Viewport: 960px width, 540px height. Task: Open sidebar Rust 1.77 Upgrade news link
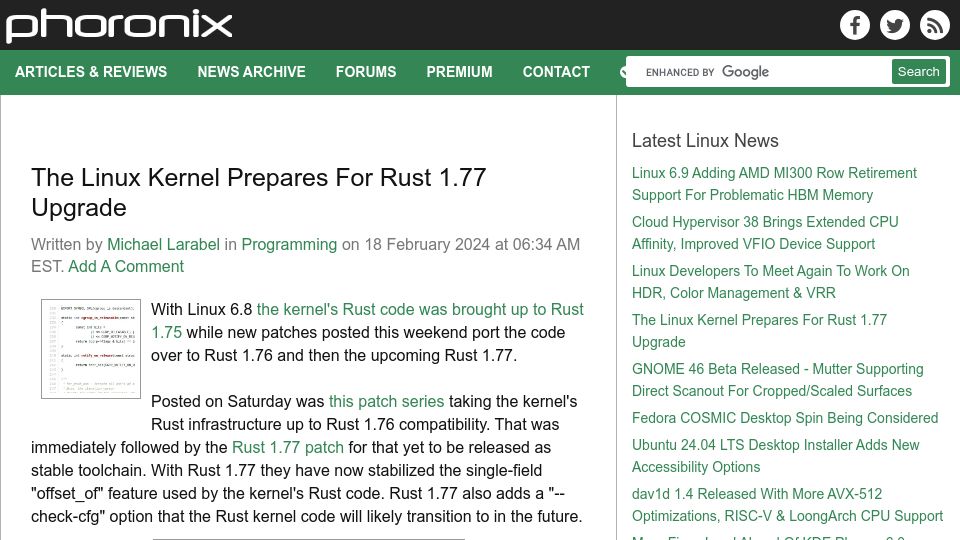click(759, 331)
